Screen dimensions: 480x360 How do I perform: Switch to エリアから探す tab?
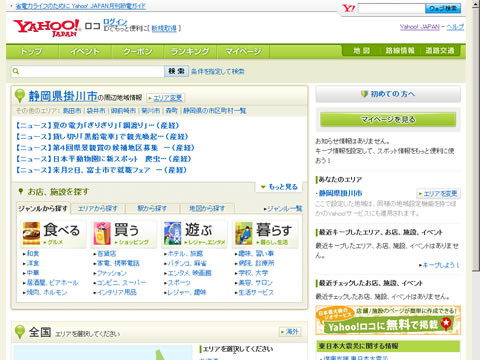tap(98, 209)
